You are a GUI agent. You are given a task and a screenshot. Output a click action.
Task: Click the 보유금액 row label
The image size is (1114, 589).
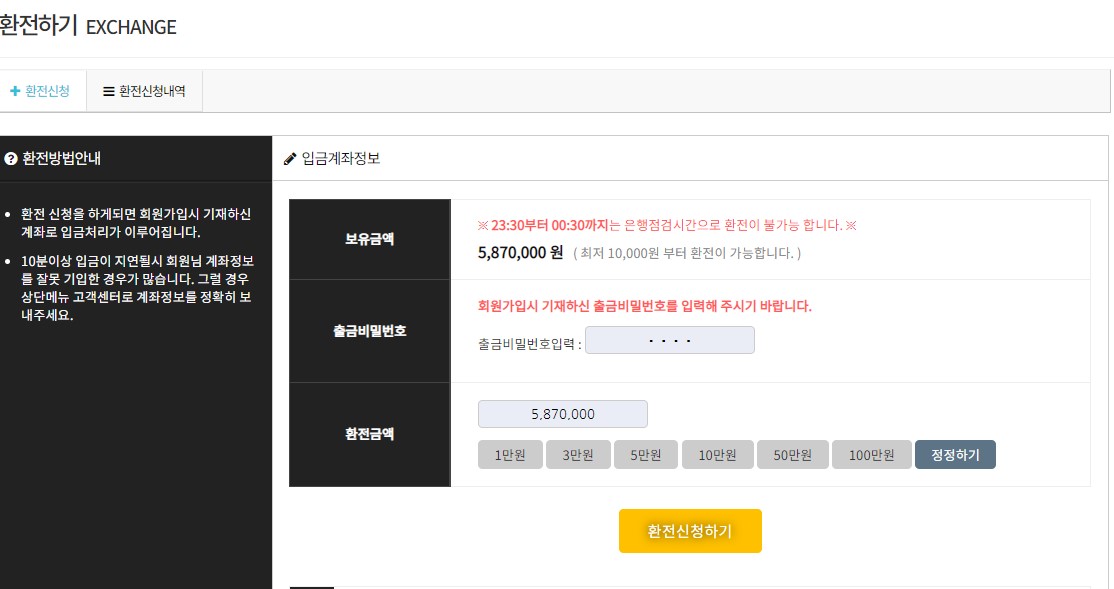[x=370, y=239]
